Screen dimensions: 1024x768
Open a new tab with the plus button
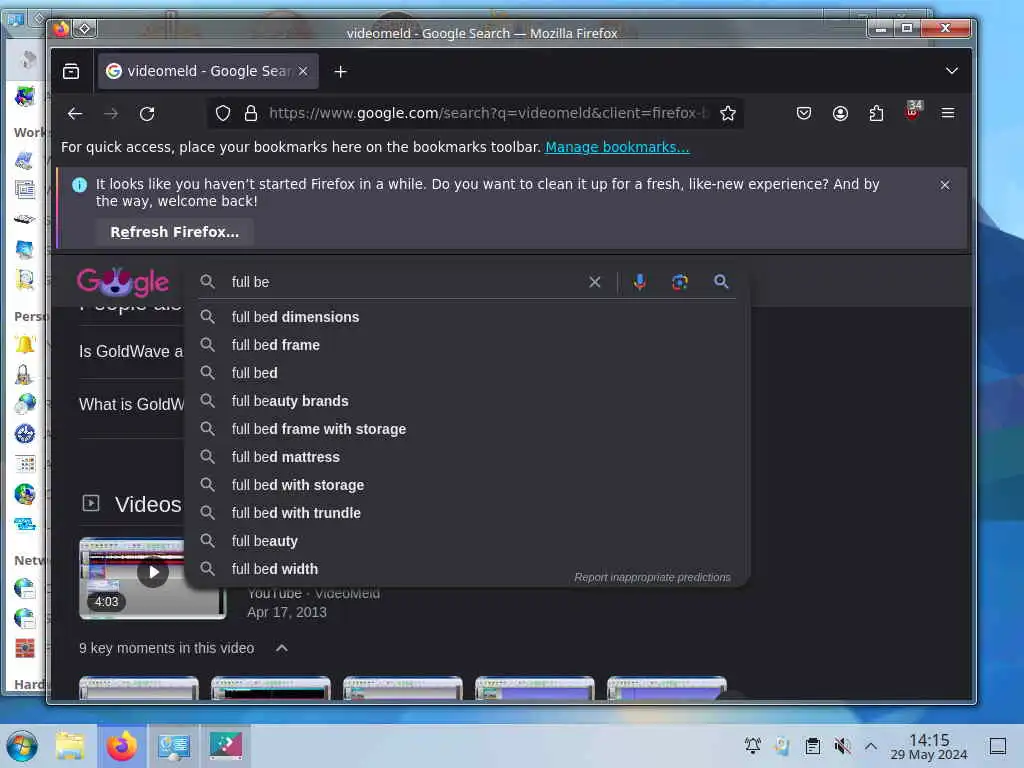[x=340, y=71]
